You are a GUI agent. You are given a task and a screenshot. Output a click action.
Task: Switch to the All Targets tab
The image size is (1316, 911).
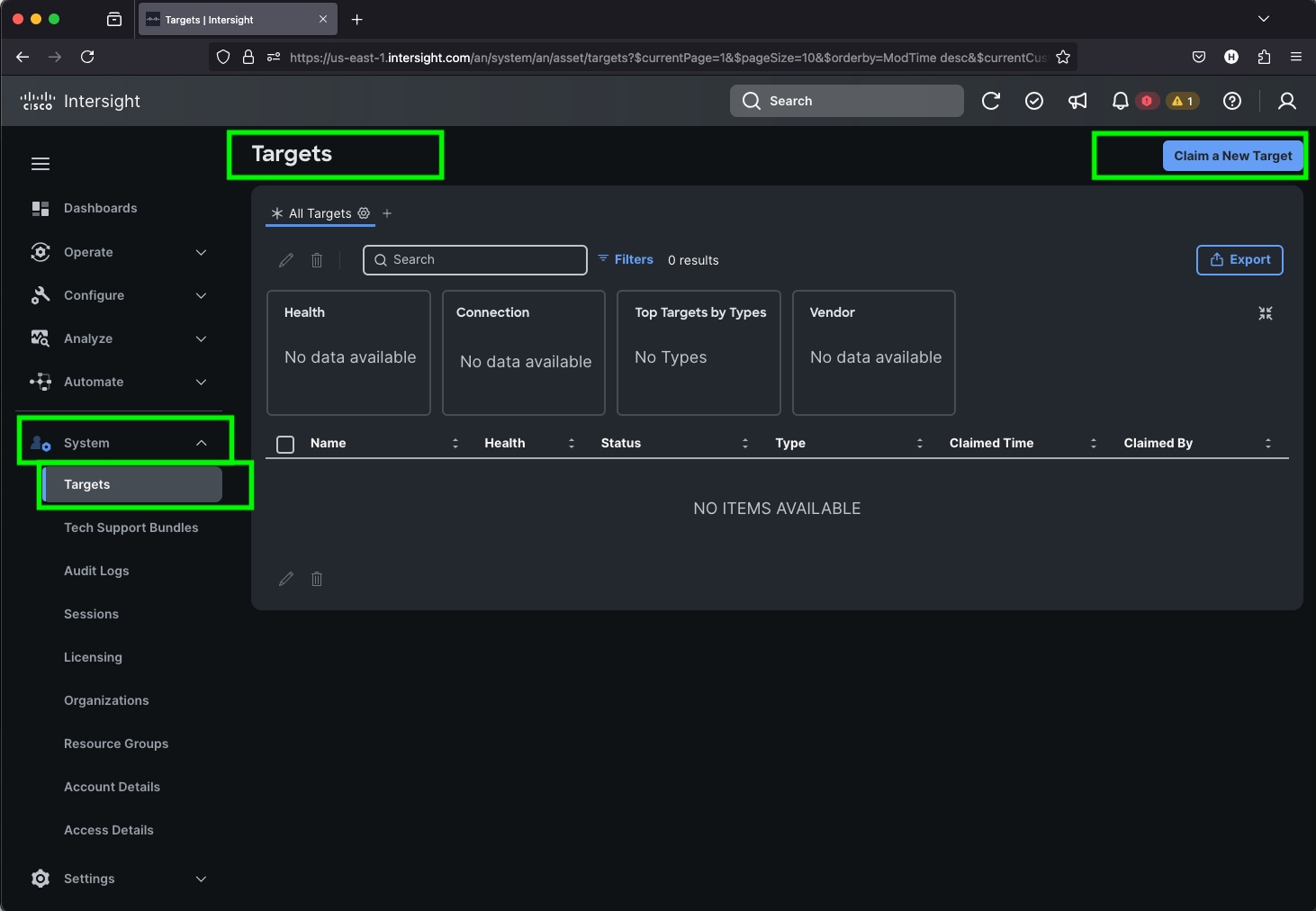coord(320,213)
